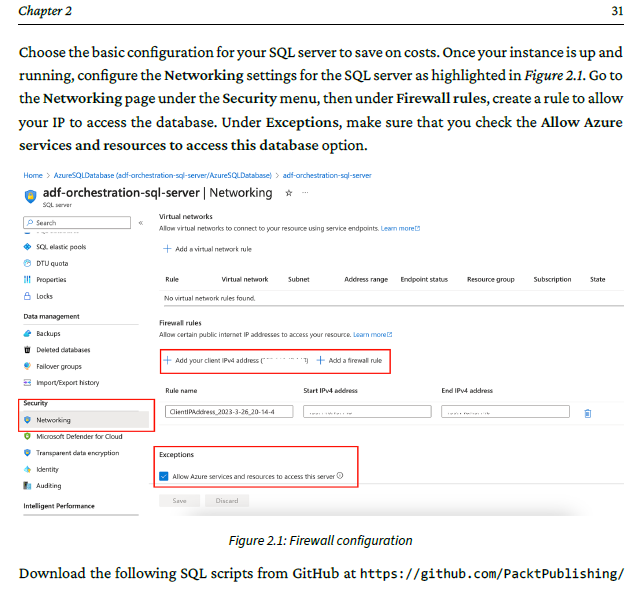The width and height of the screenshot is (643, 591).
Task: Click the Endpoint status column header
Action: pyautogui.click(x=424, y=279)
